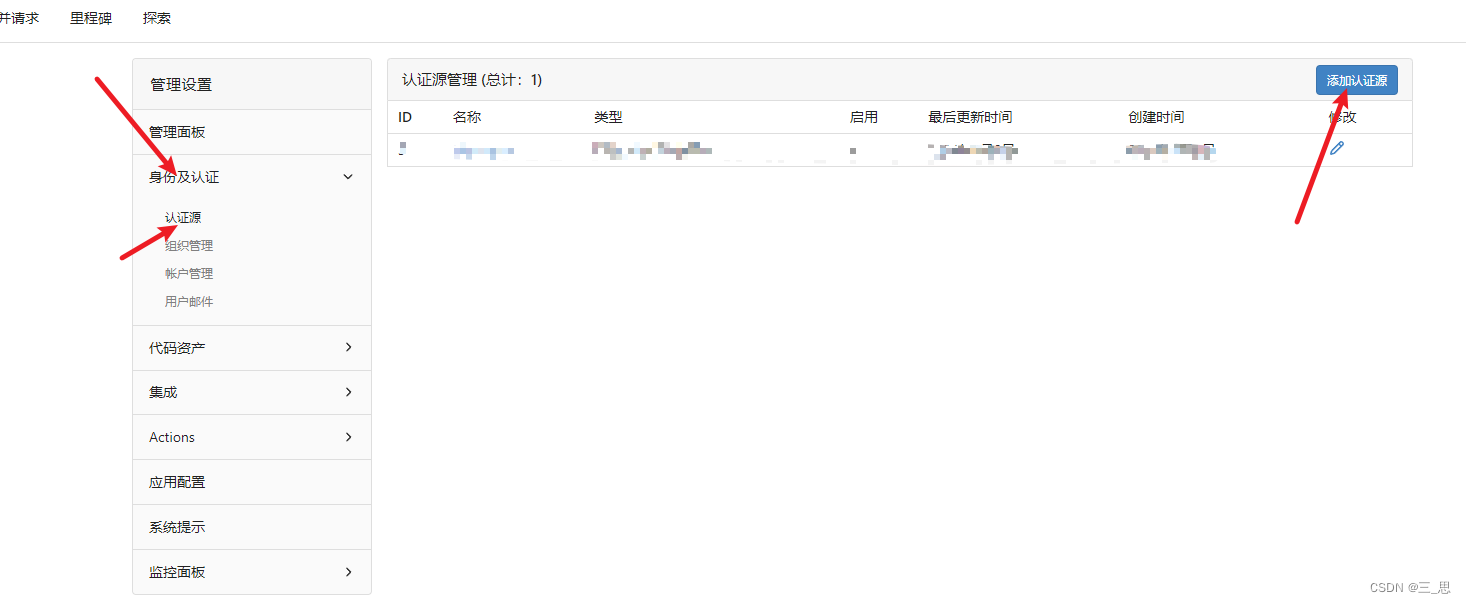Click the 添加认证源 button

point(1355,80)
